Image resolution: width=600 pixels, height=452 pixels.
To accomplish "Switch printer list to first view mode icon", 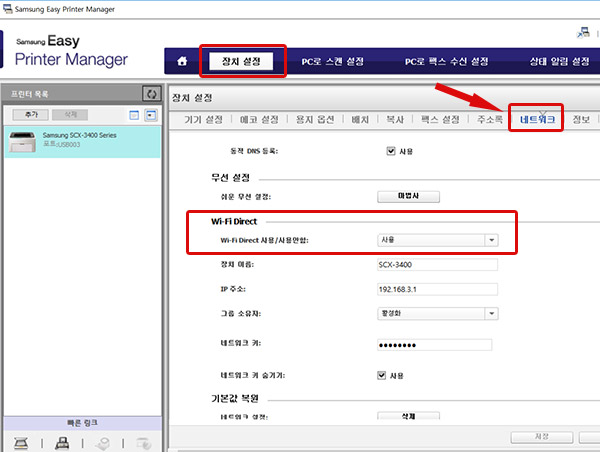I will coord(134,115).
